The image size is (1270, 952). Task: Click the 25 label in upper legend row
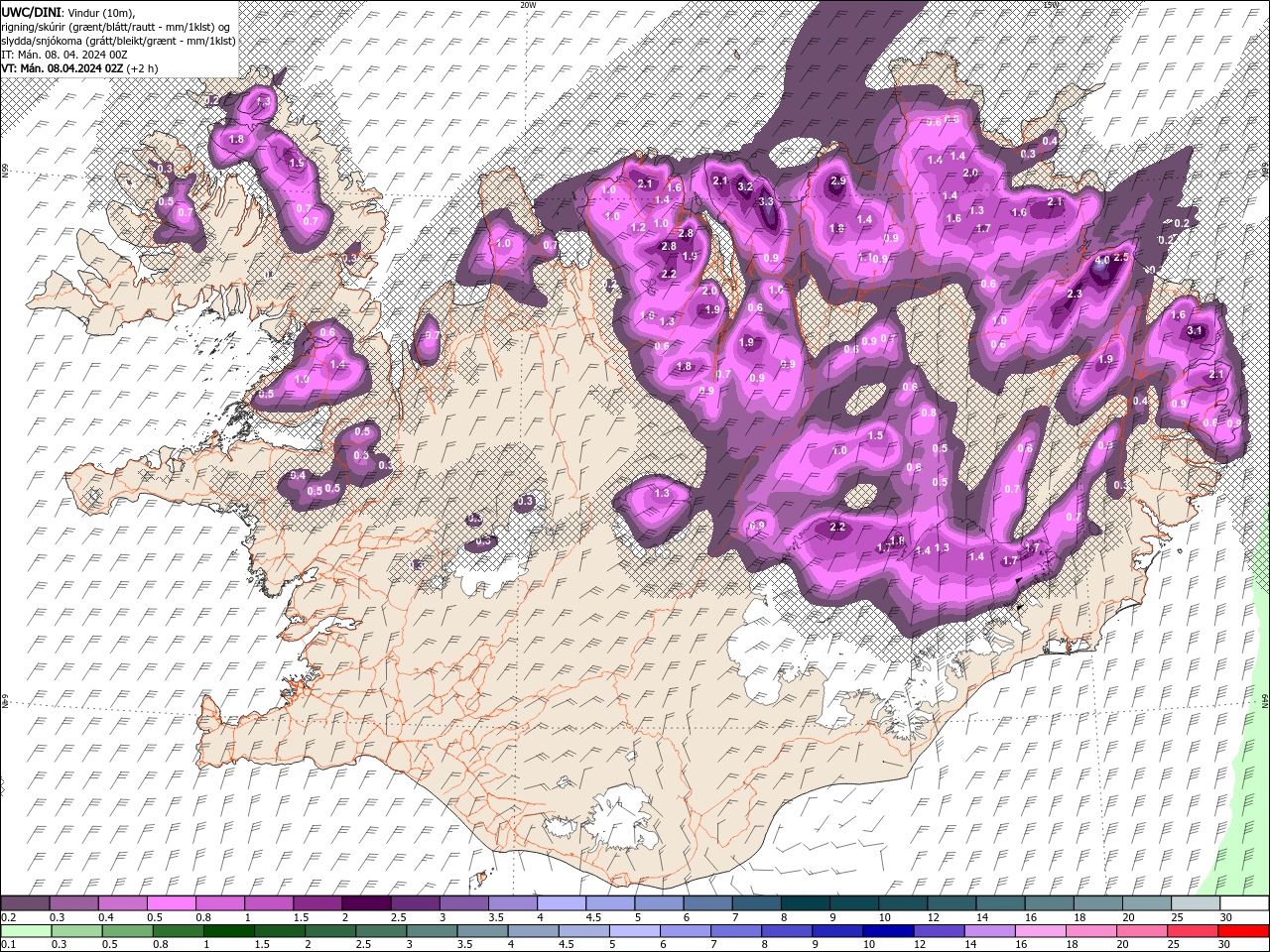tap(1177, 917)
